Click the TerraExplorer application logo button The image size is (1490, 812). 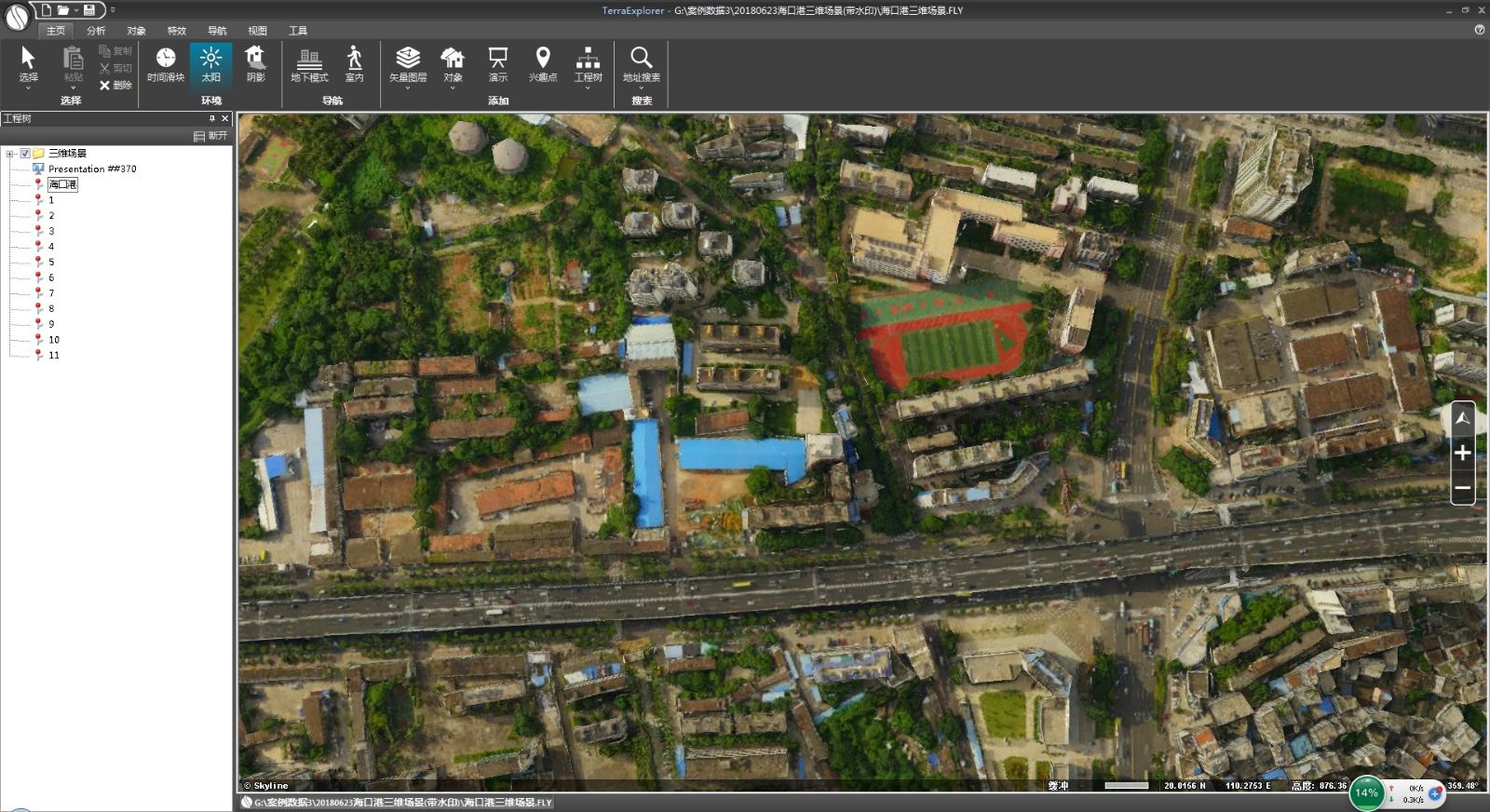(x=17, y=17)
